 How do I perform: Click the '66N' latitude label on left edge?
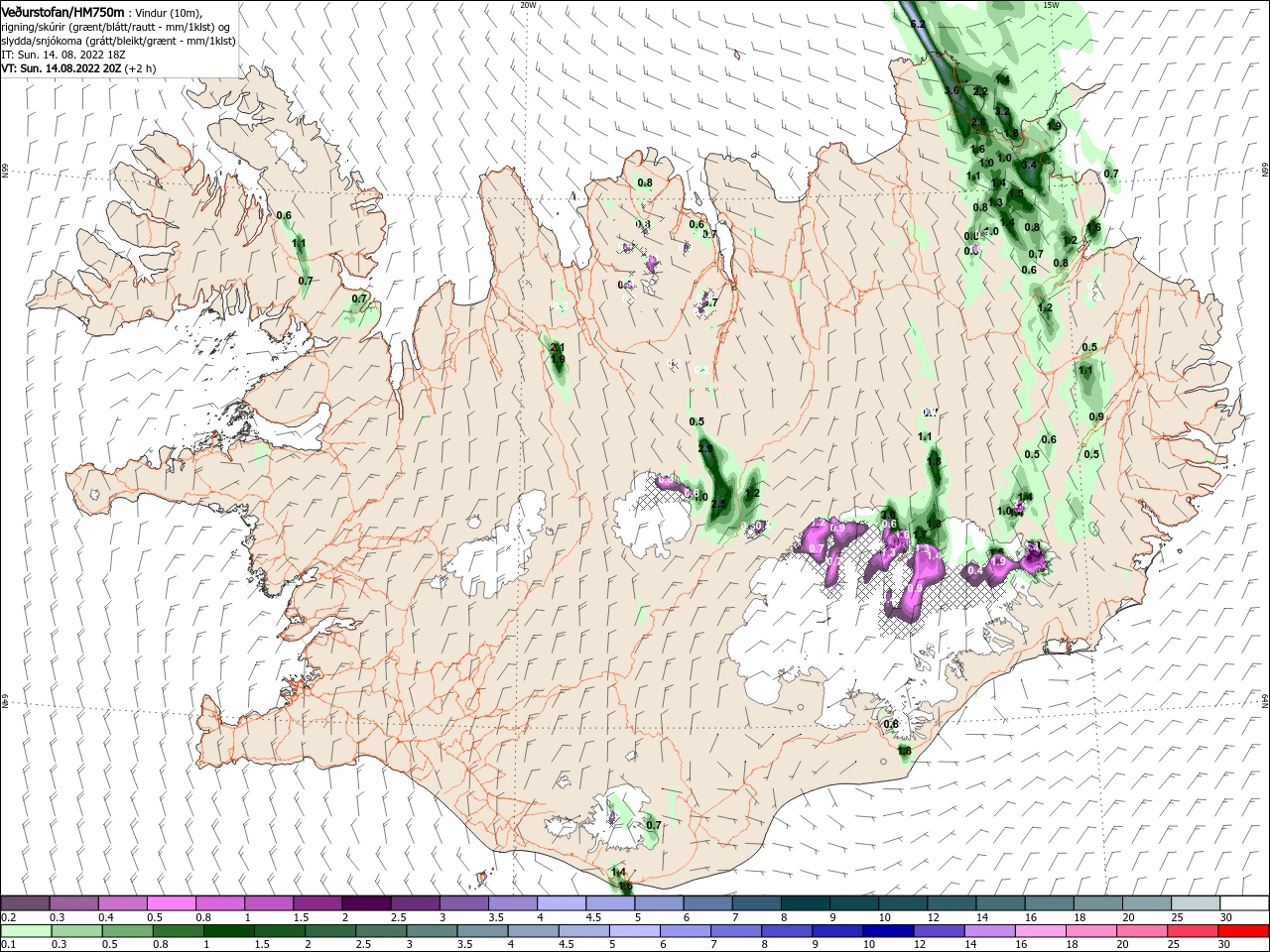tap(5, 172)
